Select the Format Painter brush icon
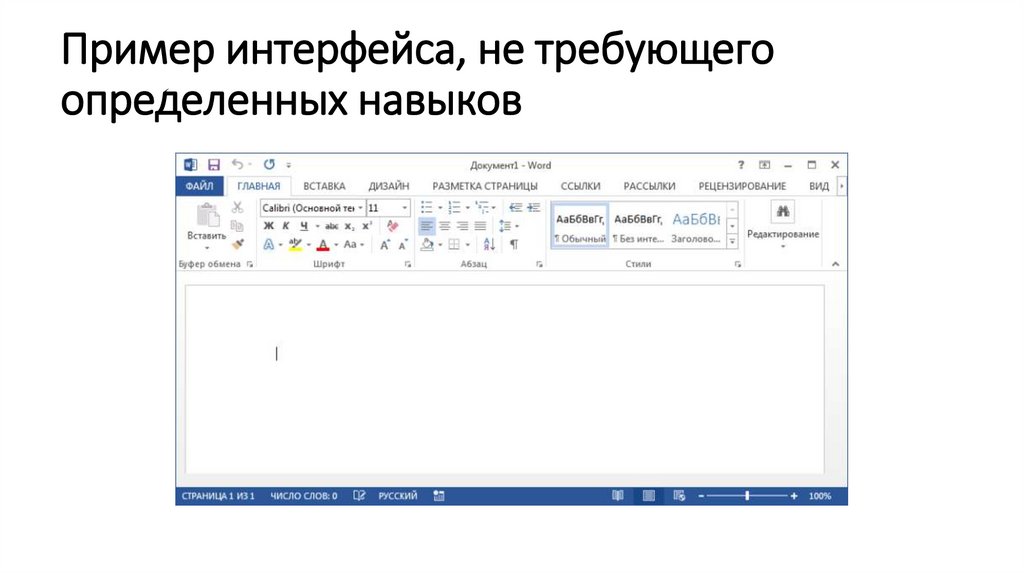Viewport: 1024px width, 574px height. (x=237, y=244)
